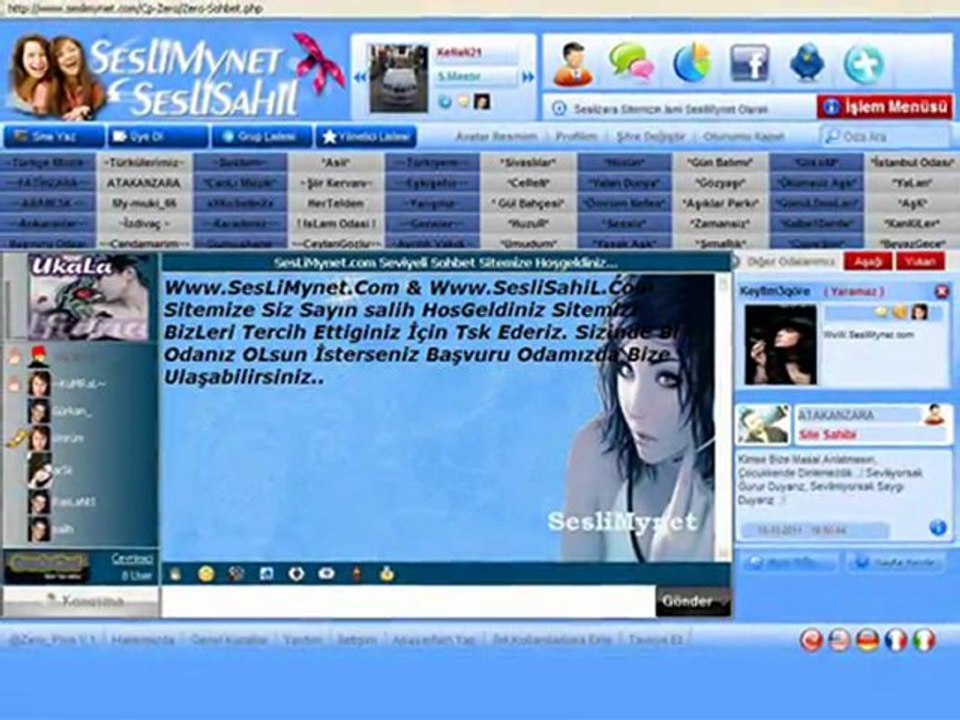This screenshot has height=720, width=960.
Task: Enter the *İstanbul Odası* room
Action: (x=912, y=163)
